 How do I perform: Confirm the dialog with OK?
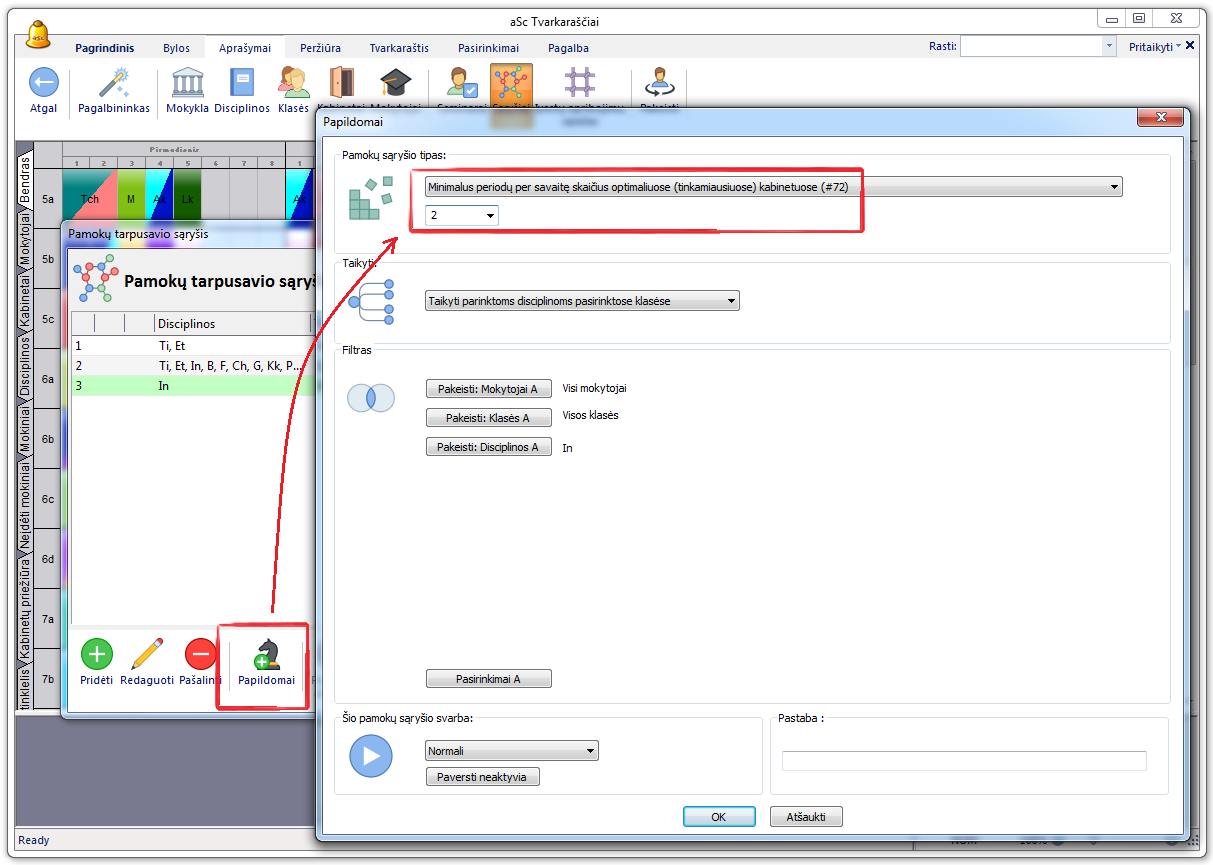719,817
